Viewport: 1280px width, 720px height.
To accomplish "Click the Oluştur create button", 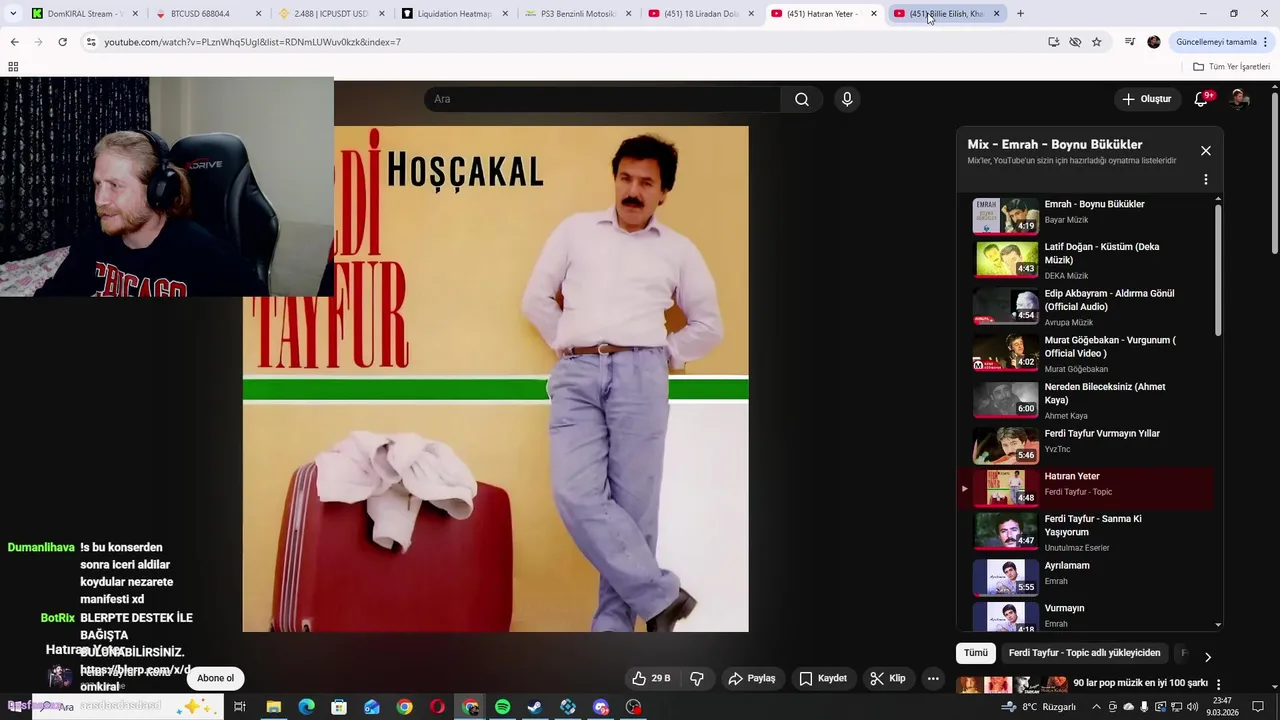I will coord(1146,99).
